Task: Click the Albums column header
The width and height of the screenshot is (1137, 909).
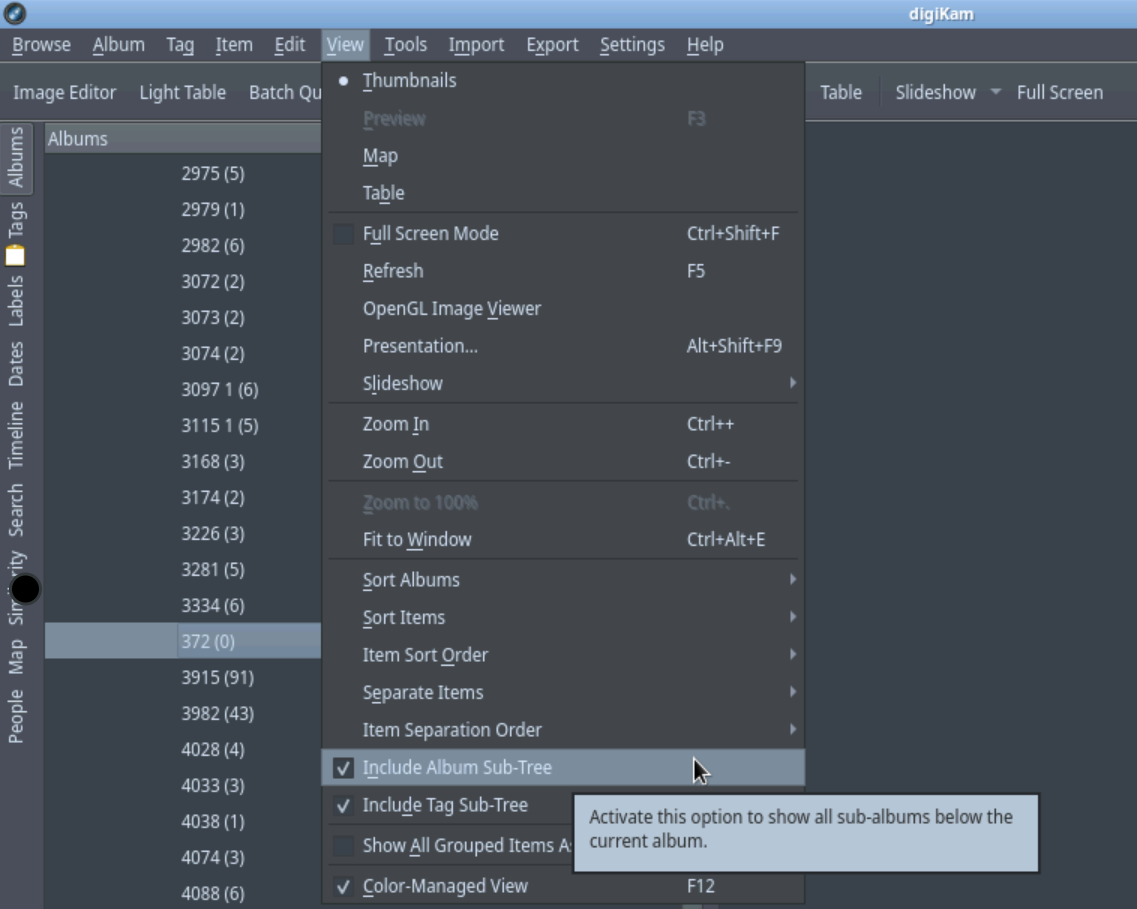Action: coord(183,138)
